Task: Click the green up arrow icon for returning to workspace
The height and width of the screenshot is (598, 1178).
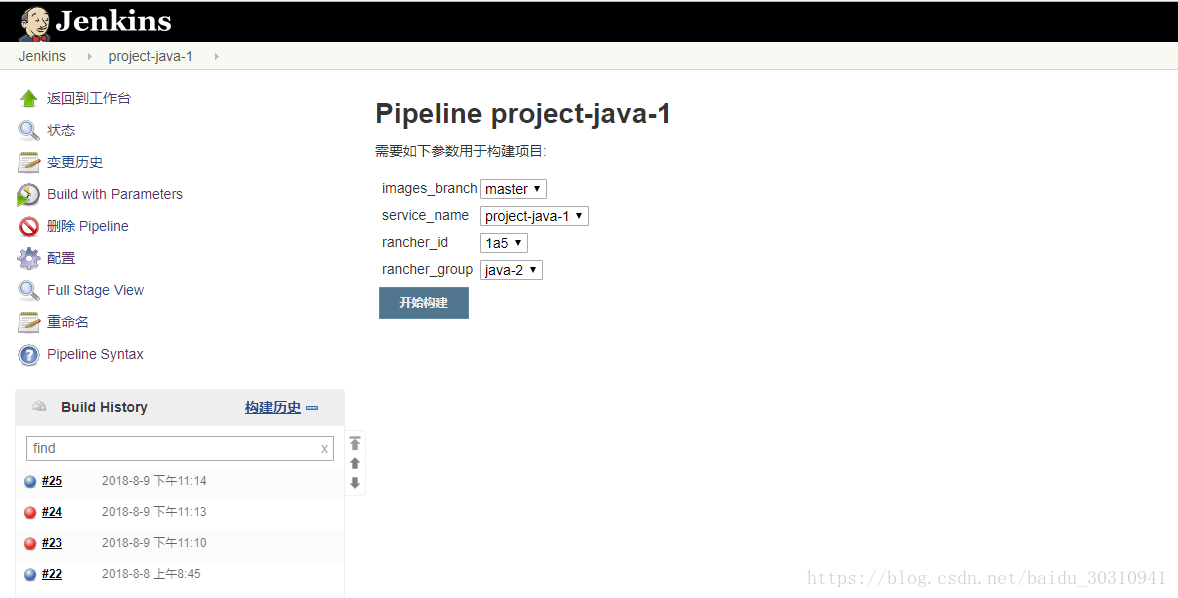Action: [29, 99]
